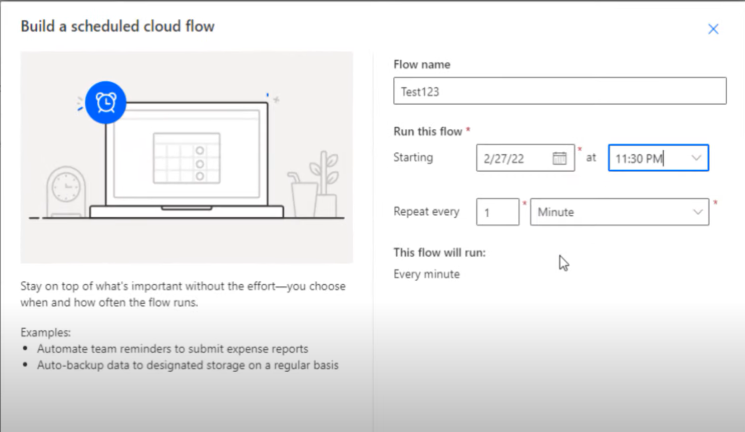Image resolution: width=745 pixels, height=432 pixels.
Task: Click the blue alarm clock icon
Action: tap(105, 102)
